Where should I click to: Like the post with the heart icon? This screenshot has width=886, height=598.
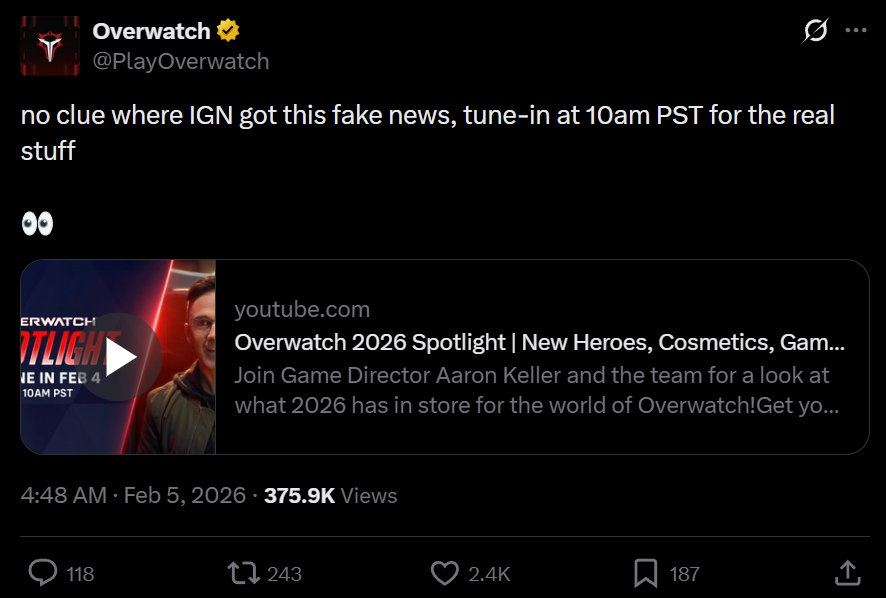coord(444,573)
